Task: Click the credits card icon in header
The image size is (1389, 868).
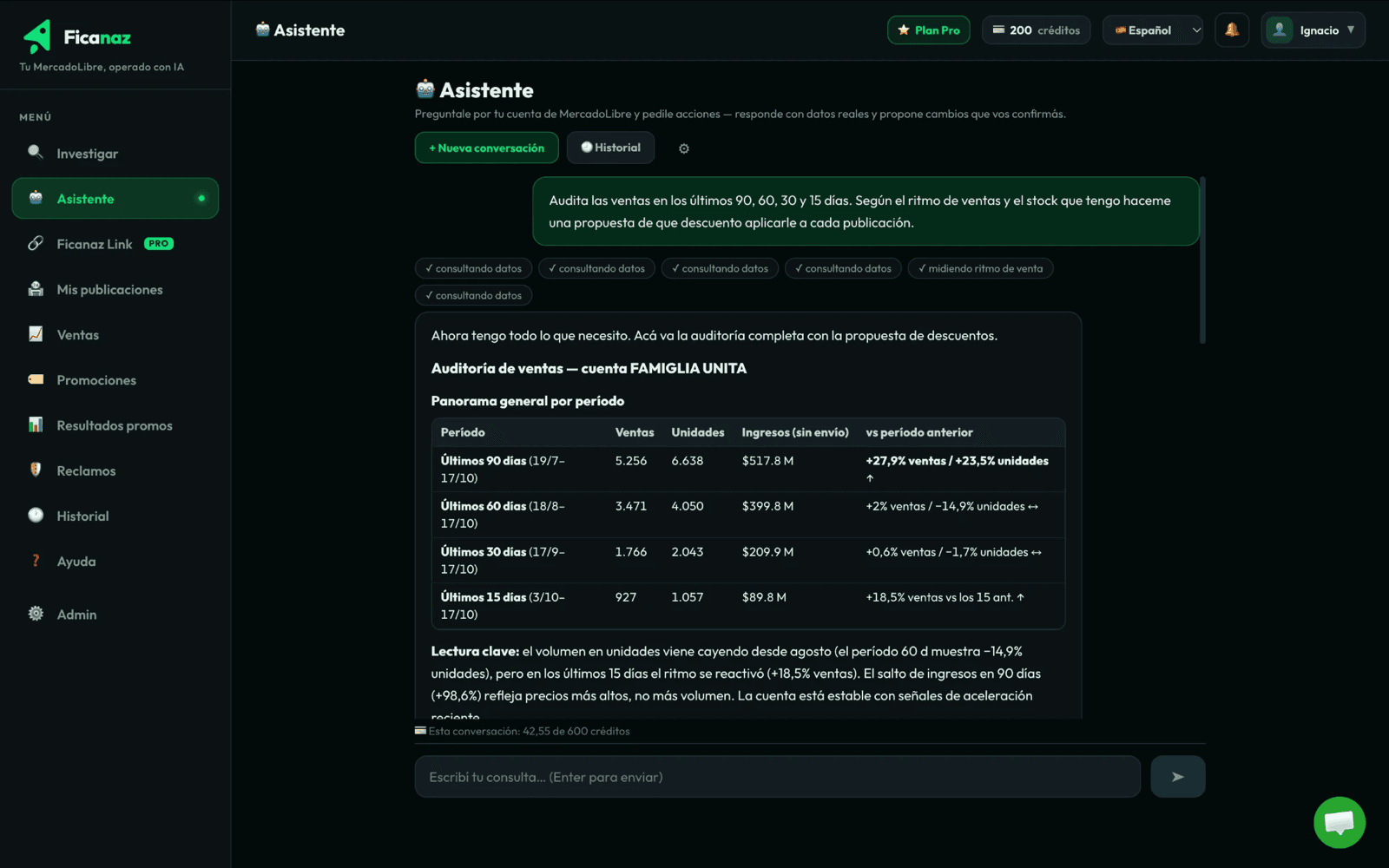Action: click(999, 30)
